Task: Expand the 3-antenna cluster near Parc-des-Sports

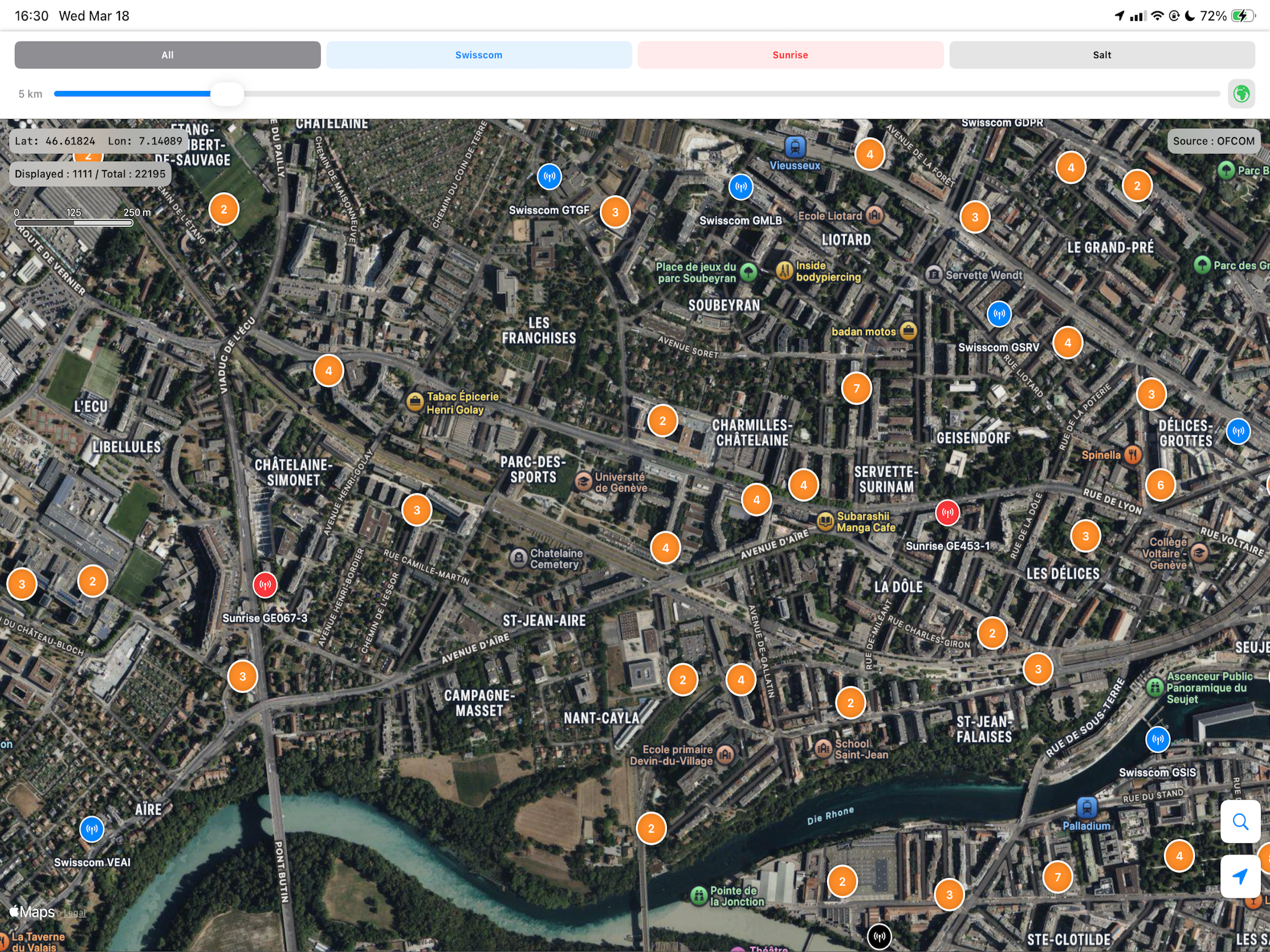Action: pyautogui.click(x=417, y=510)
